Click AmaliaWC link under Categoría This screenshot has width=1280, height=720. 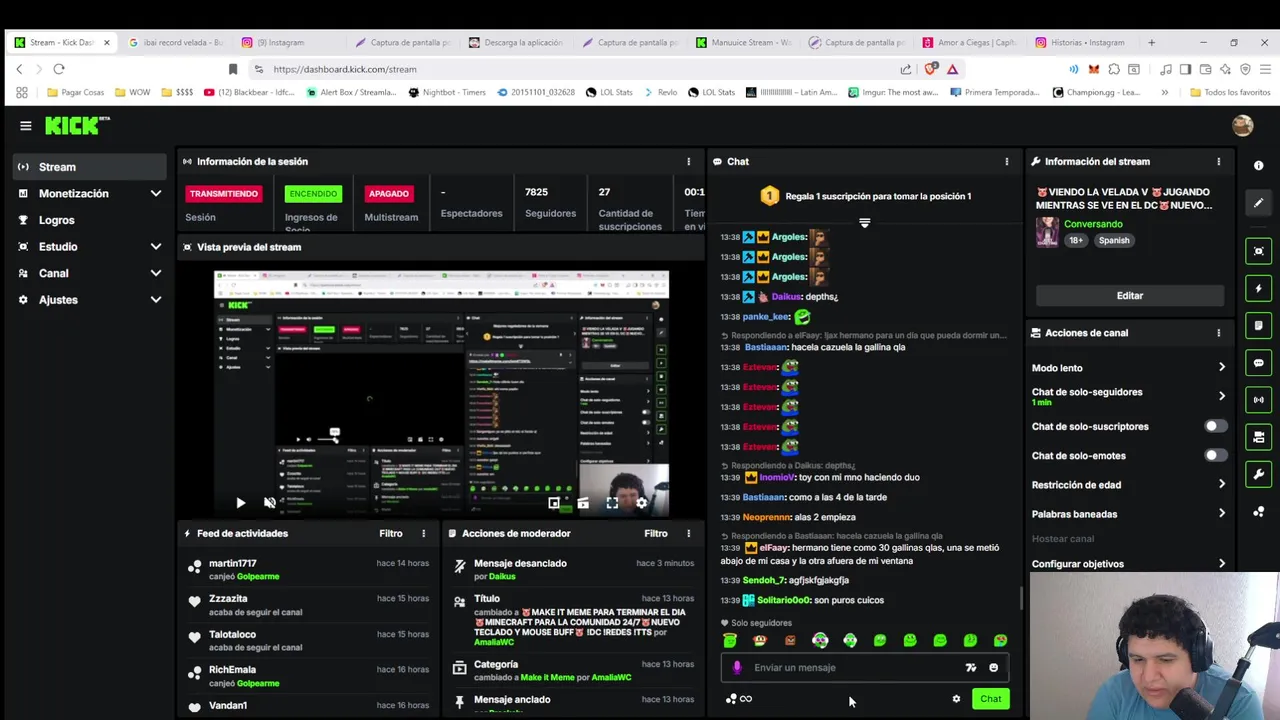pyautogui.click(x=611, y=677)
